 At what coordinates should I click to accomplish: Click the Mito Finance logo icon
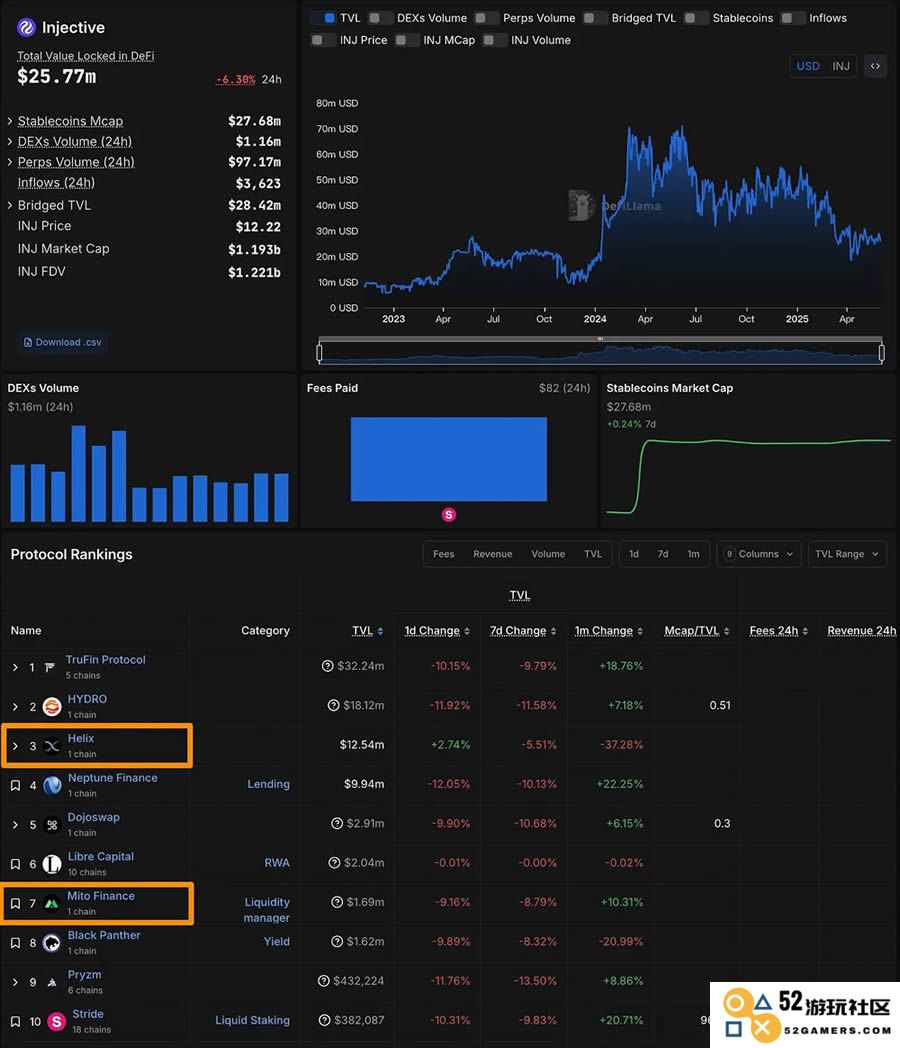51,904
